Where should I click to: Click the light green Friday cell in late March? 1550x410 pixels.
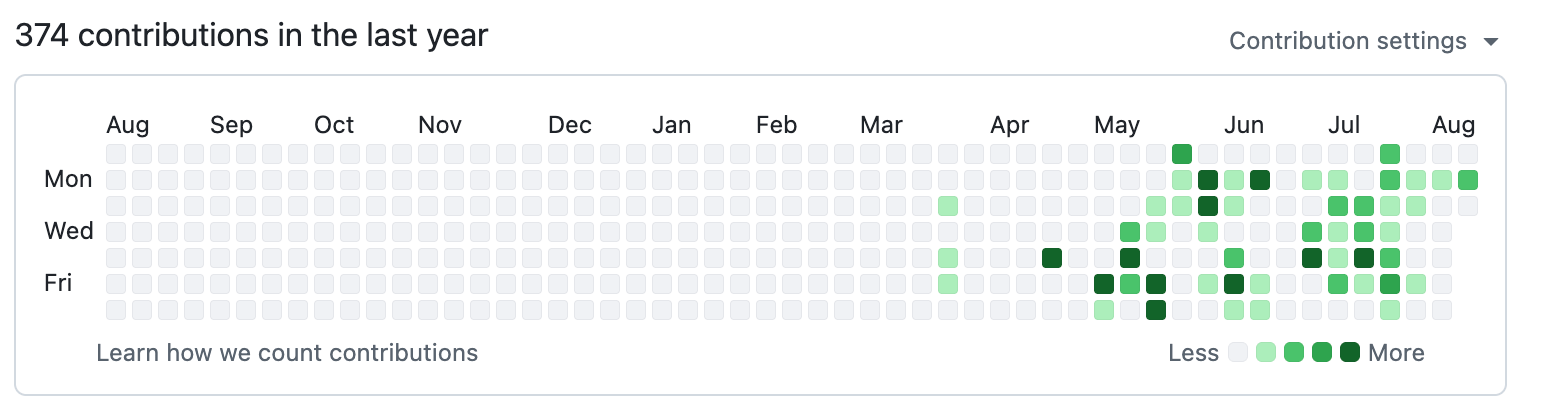coord(948,284)
